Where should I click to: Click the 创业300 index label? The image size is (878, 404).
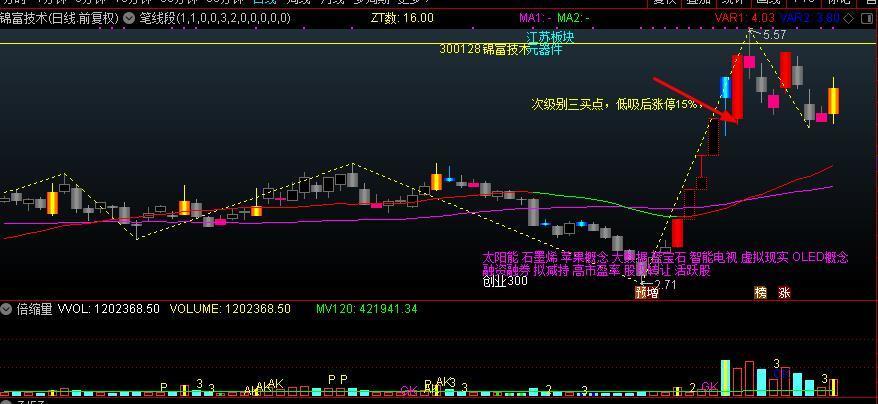click(x=505, y=281)
